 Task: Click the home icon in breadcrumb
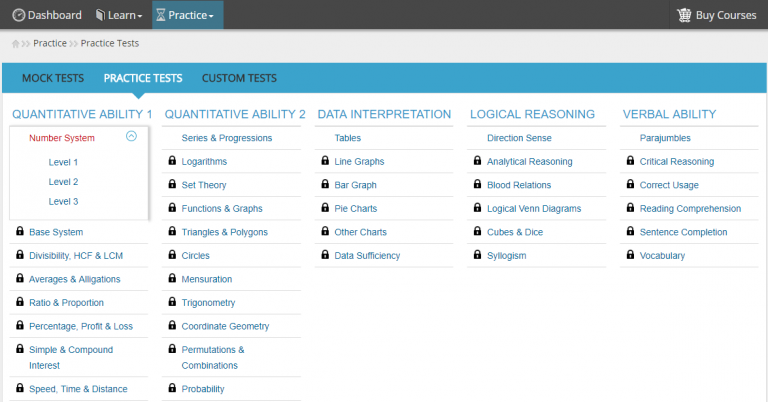coord(16,44)
